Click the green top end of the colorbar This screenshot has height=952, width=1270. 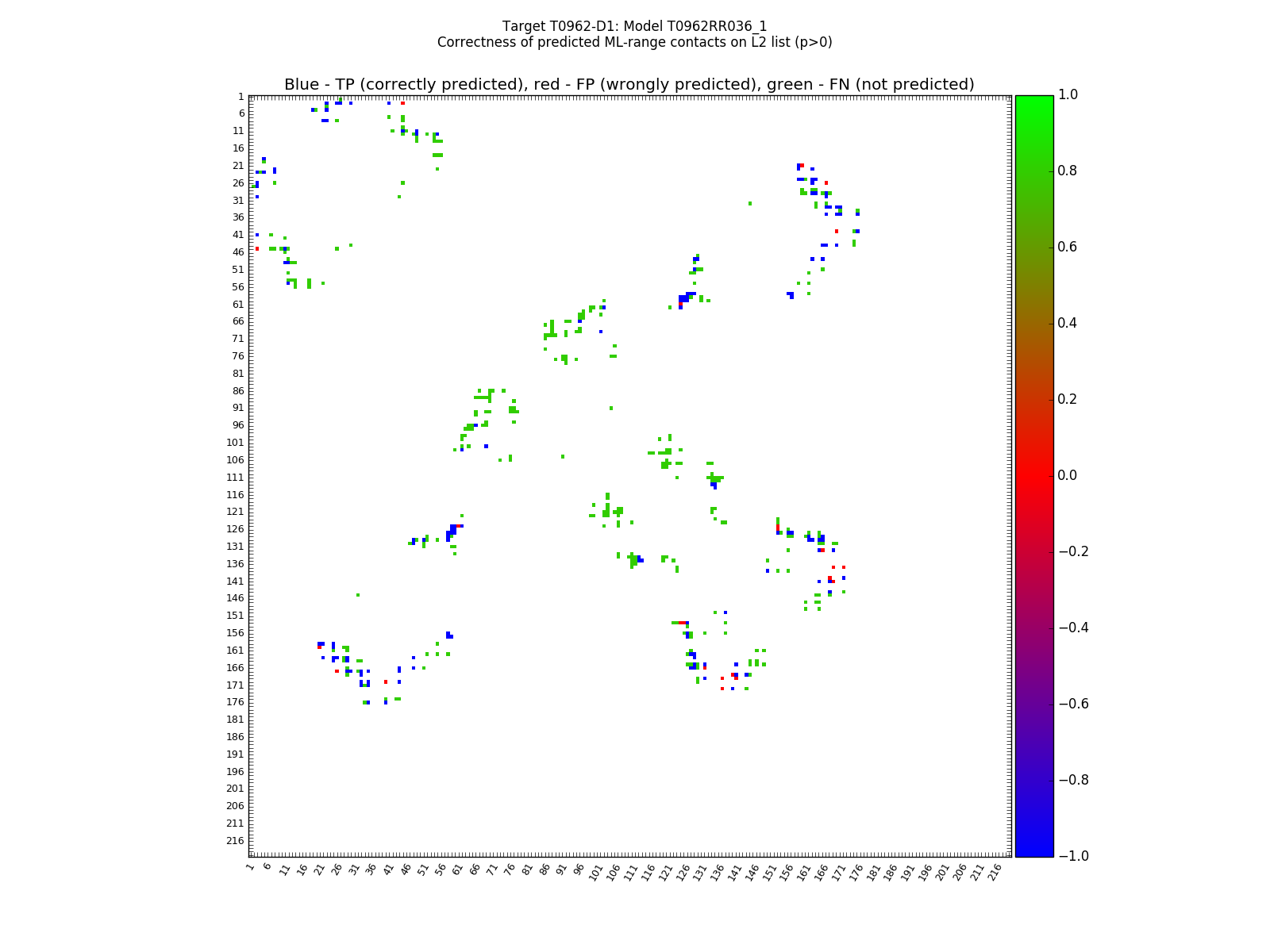click(1033, 100)
